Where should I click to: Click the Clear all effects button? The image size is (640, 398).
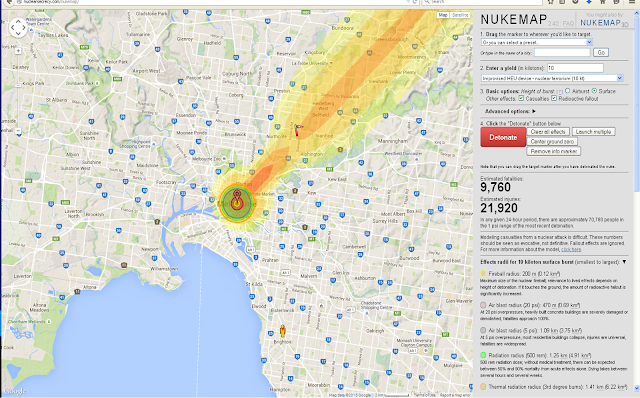(x=548, y=132)
